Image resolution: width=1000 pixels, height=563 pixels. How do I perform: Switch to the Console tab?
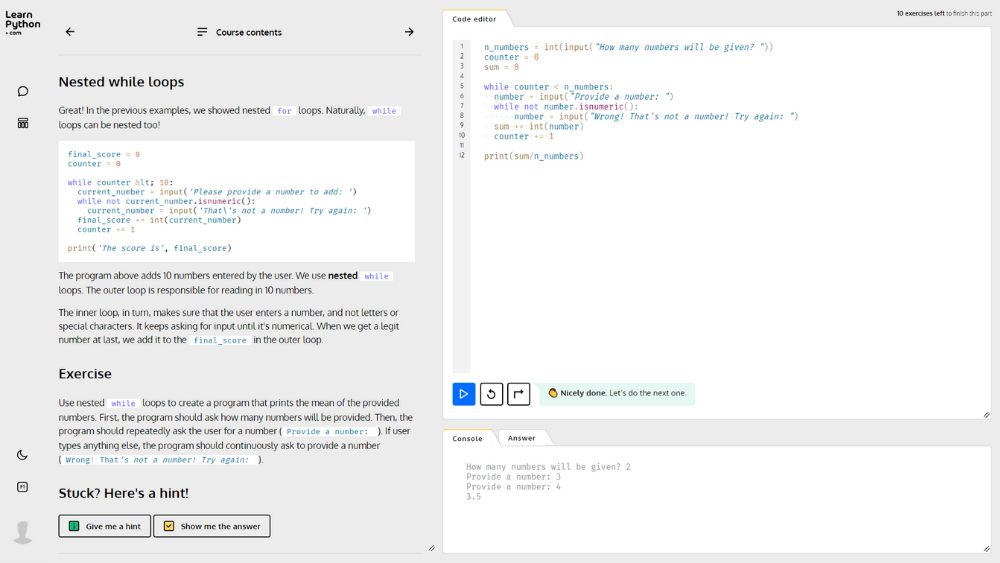tap(467, 439)
